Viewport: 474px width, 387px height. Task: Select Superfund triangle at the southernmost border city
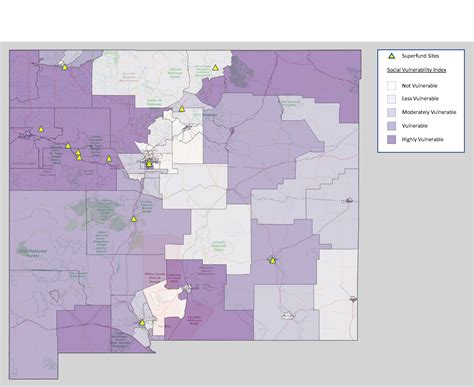(142, 322)
